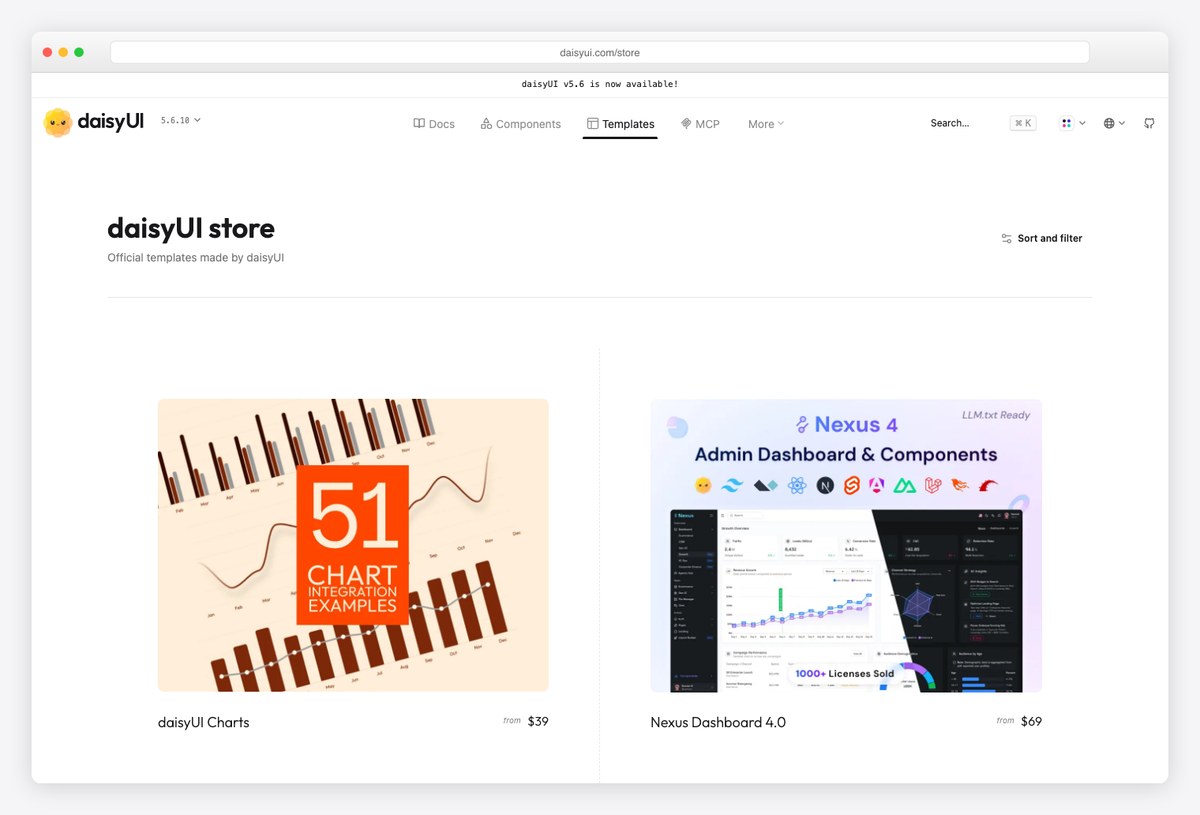Viewport: 1200px width, 815px height.
Task: Click the sliders icon beside Sort and filter
Action: point(1007,238)
